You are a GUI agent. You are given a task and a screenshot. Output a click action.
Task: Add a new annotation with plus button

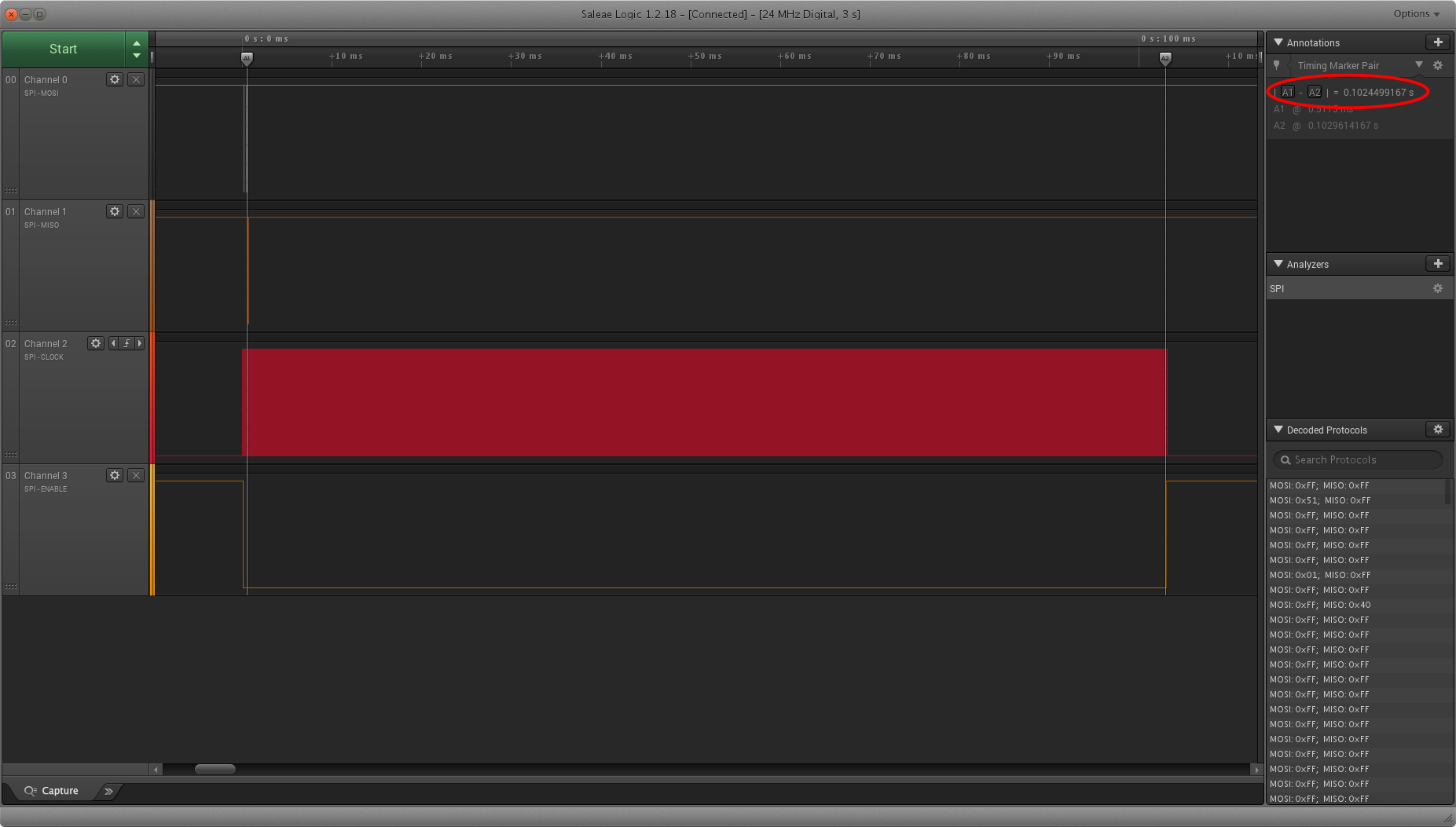1438,42
